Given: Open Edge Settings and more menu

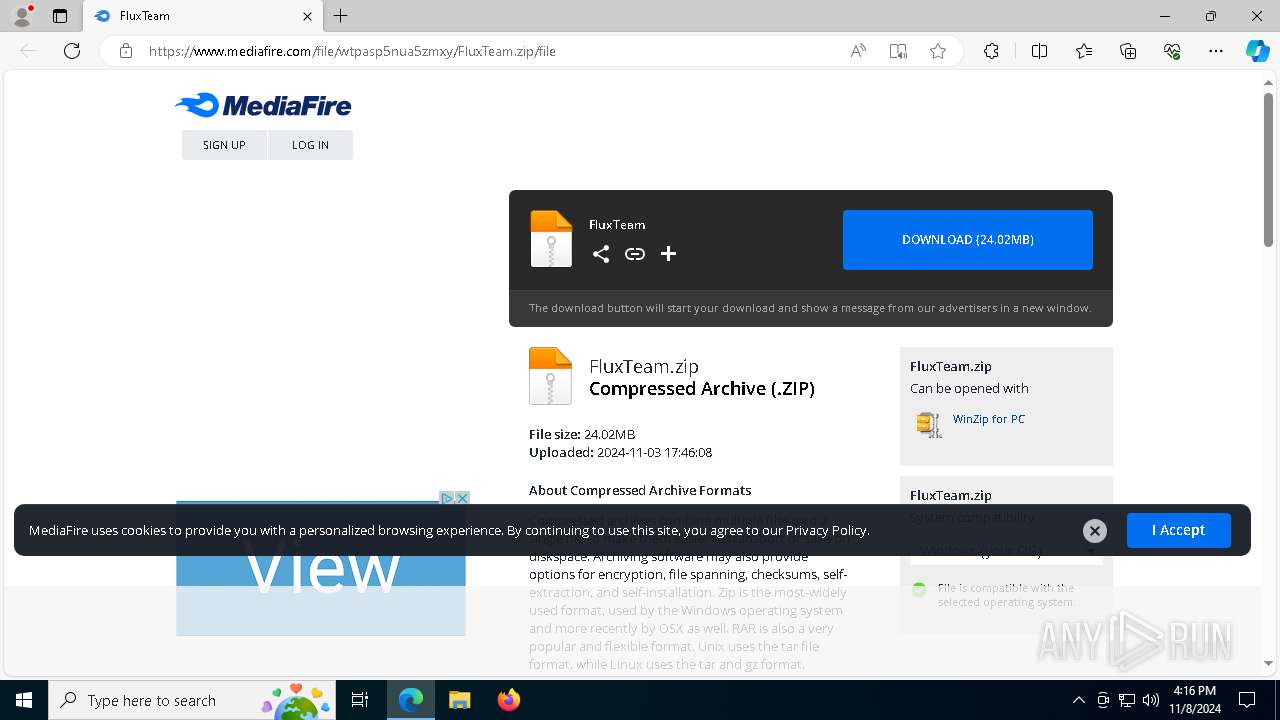Looking at the screenshot, I should click(1216, 51).
